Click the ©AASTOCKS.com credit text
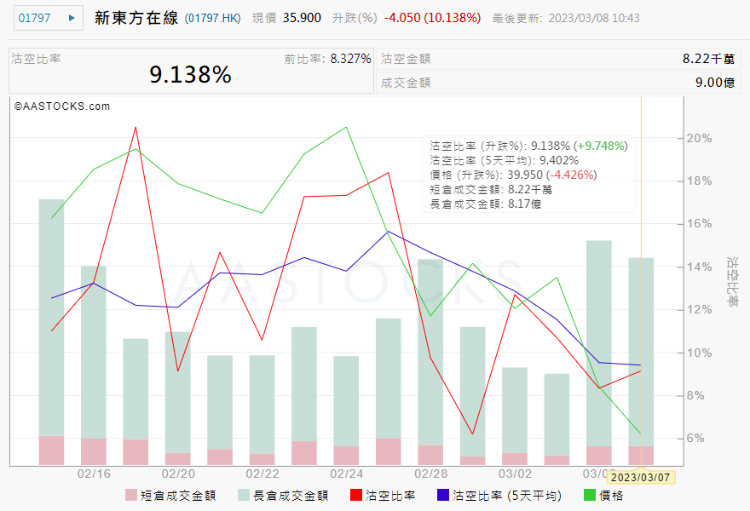Viewport: 750px width, 511px height. point(62,106)
